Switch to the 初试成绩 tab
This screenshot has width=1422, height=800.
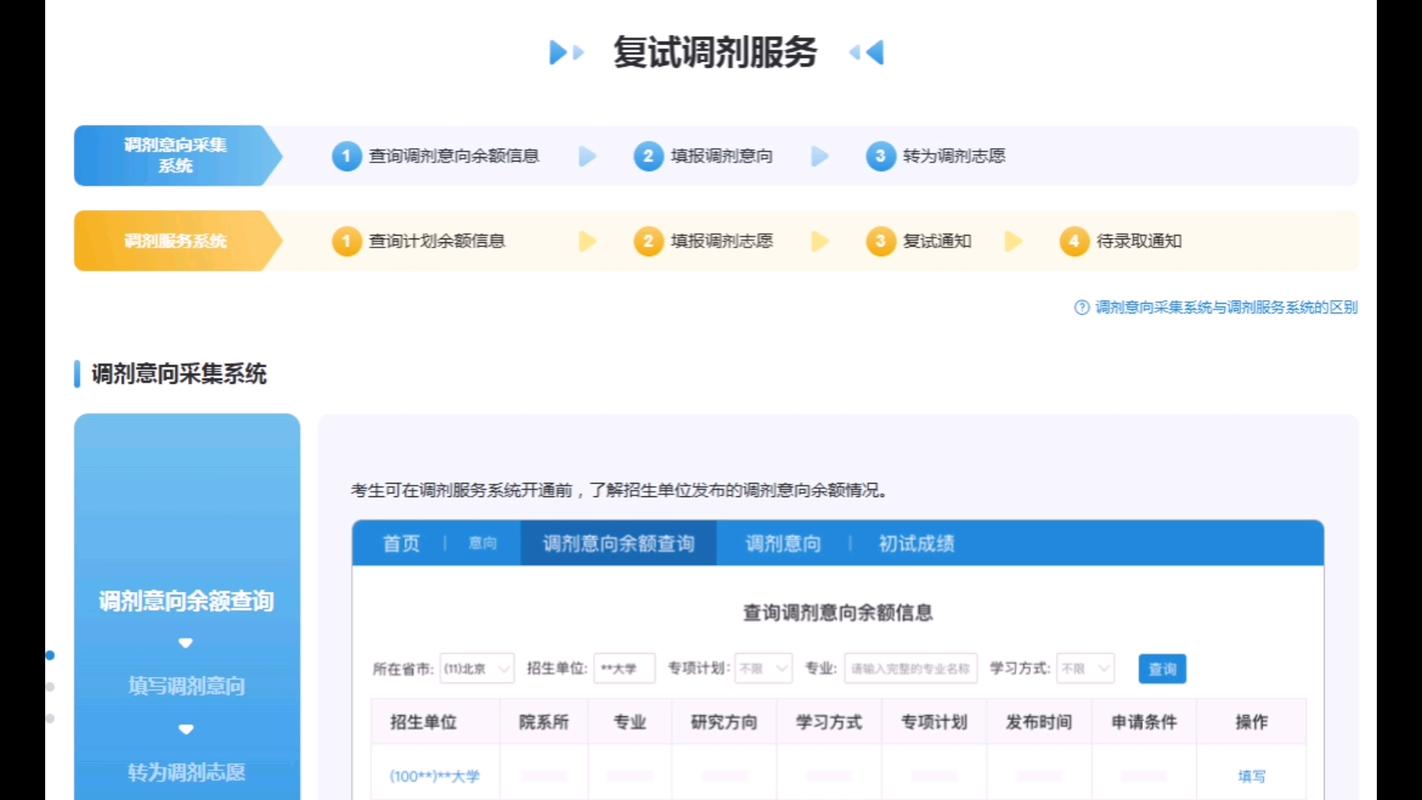[916, 544]
